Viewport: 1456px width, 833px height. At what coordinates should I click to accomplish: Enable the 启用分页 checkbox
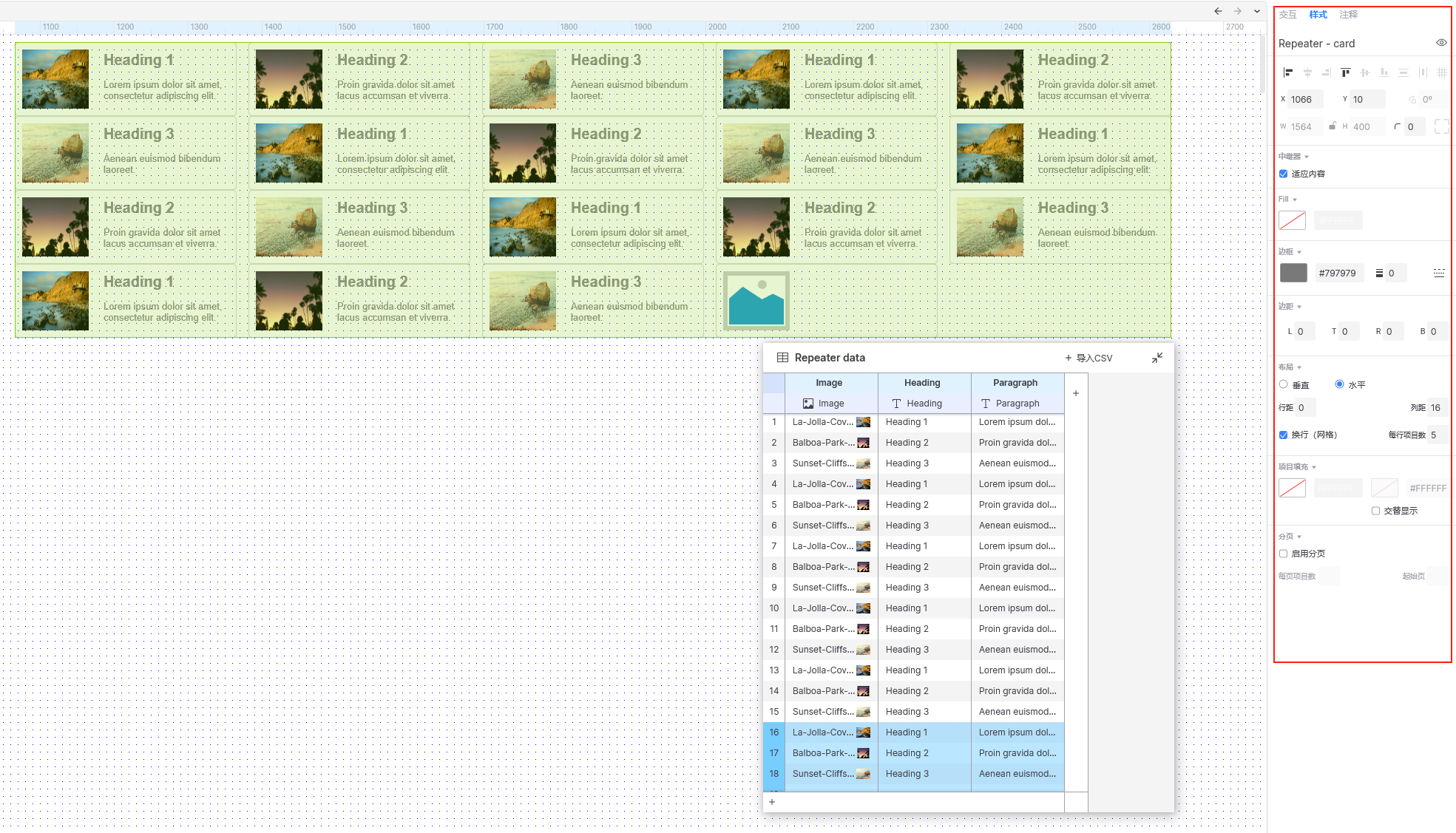(x=1284, y=554)
